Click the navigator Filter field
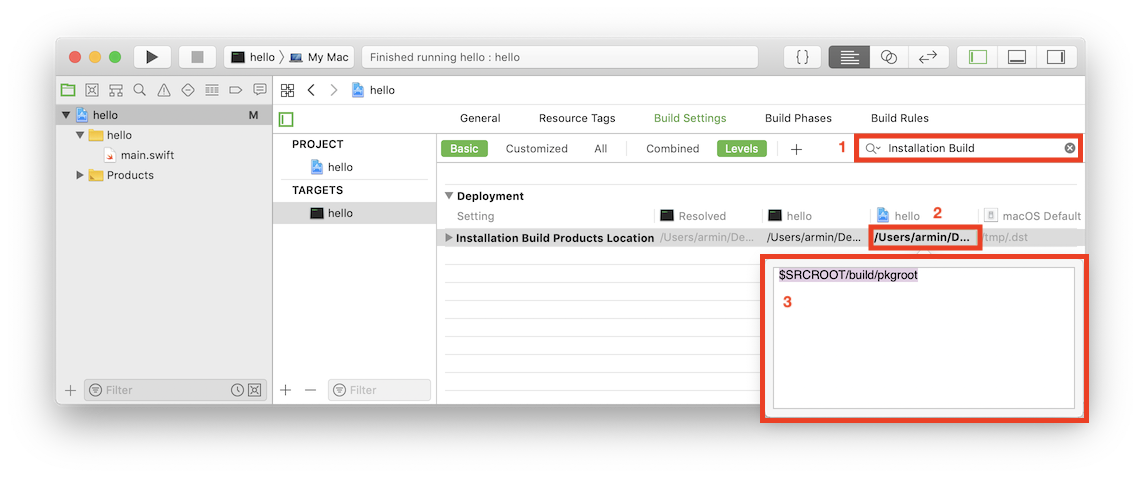Image resolution: width=1141 pixels, height=478 pixels. [x=175, y=390]
